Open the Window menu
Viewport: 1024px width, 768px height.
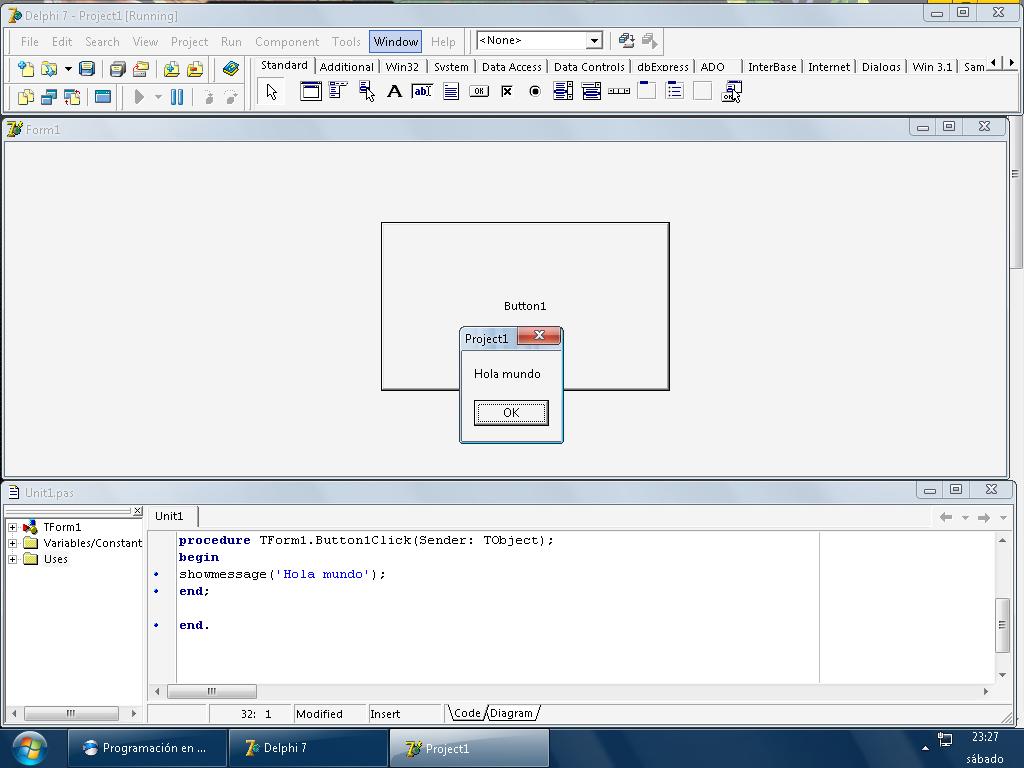(x=395, y=41)
